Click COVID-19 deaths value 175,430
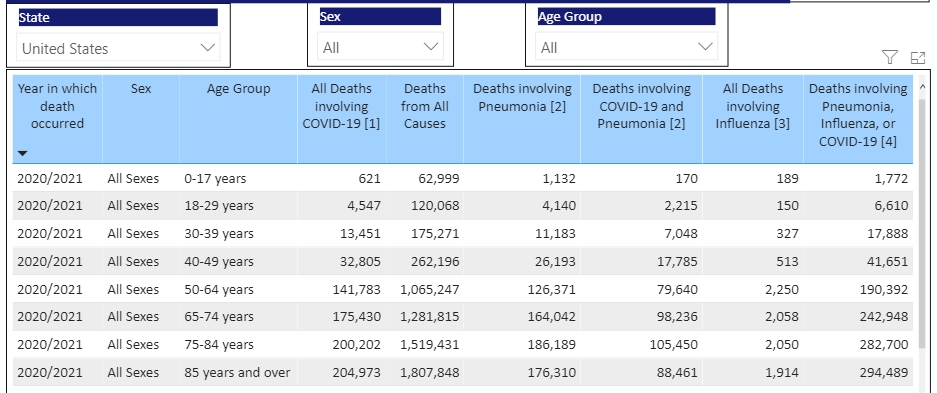 [357, 317]
